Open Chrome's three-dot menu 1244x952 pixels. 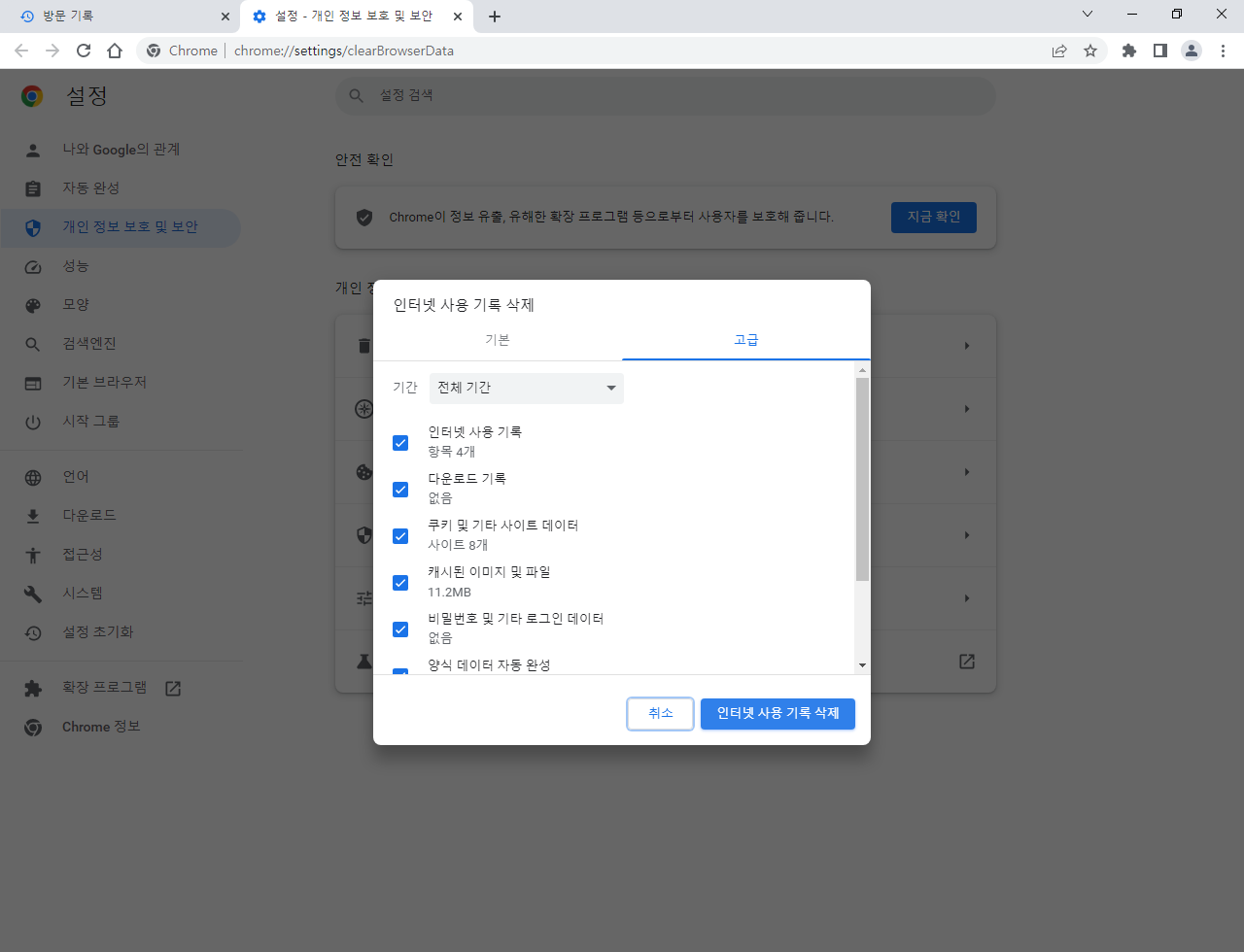(x=1223, y=51)
